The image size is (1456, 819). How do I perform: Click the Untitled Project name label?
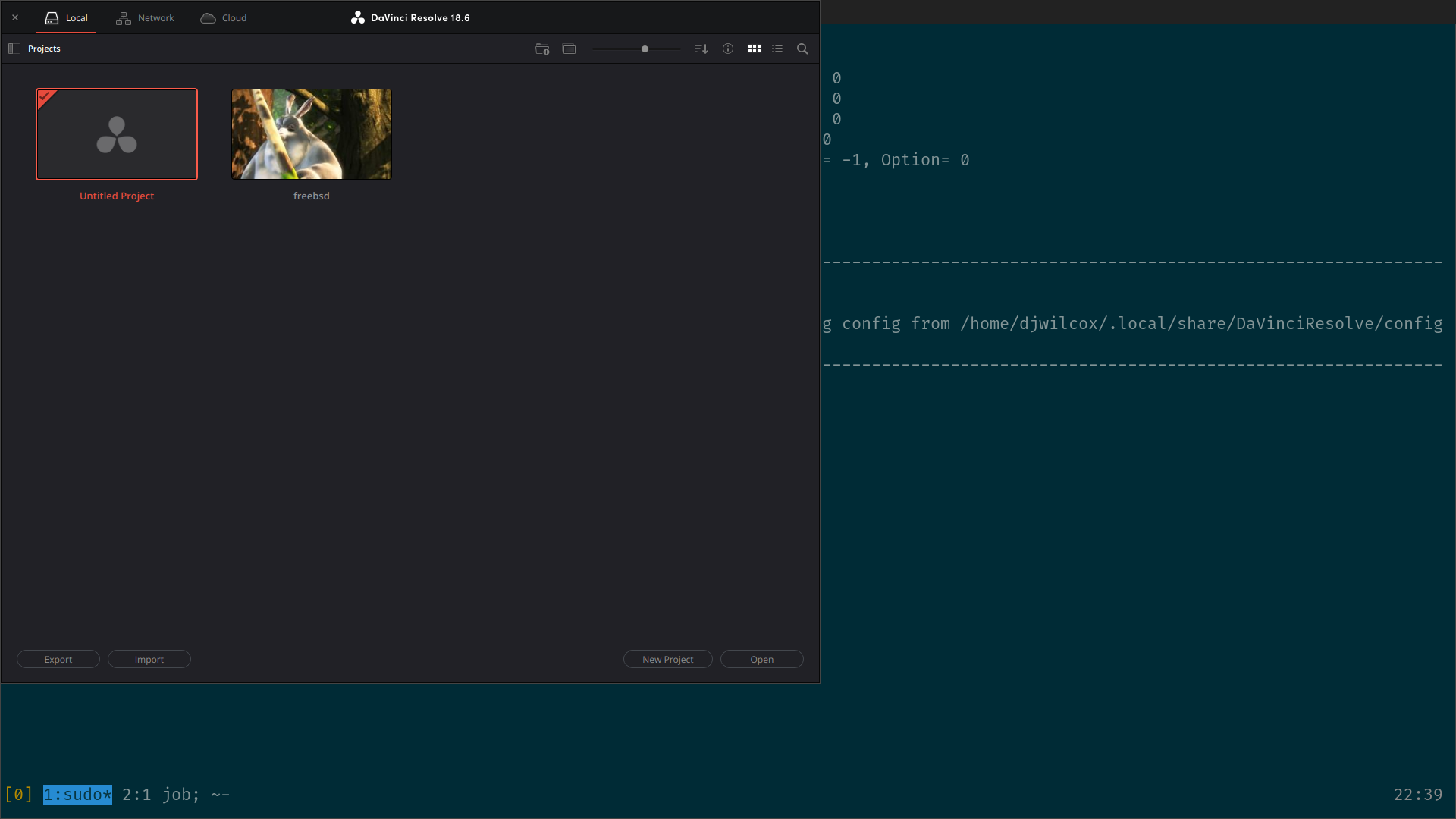117,196
